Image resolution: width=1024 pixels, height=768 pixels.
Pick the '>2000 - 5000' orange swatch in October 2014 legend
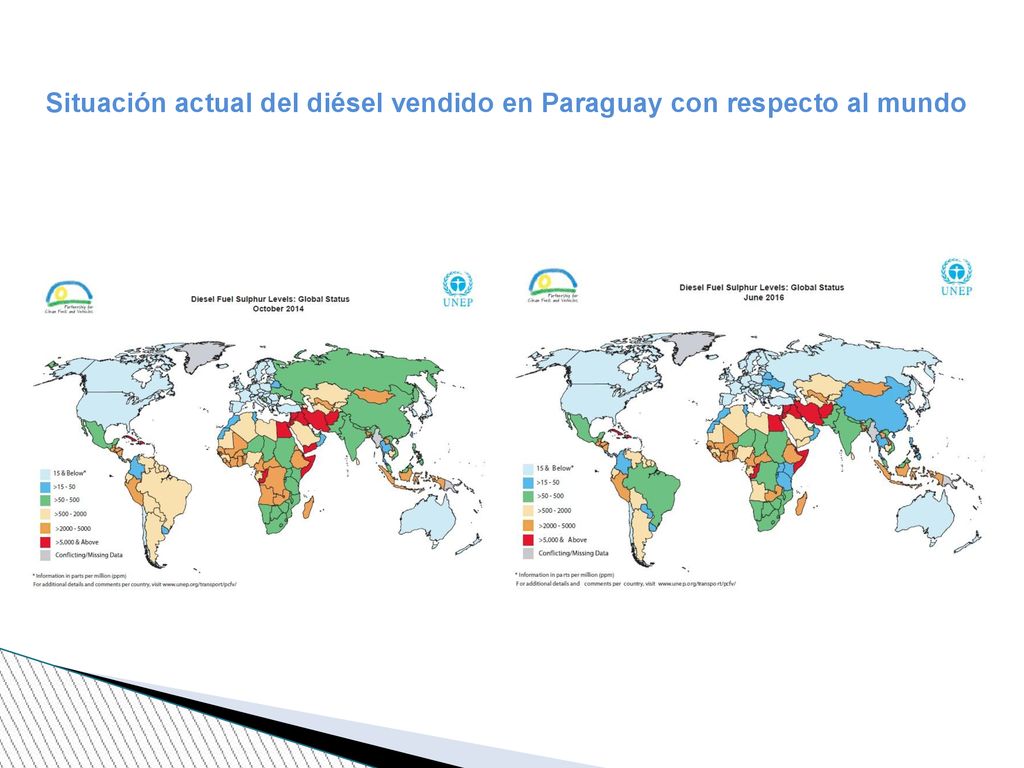[x=45, y=528]
